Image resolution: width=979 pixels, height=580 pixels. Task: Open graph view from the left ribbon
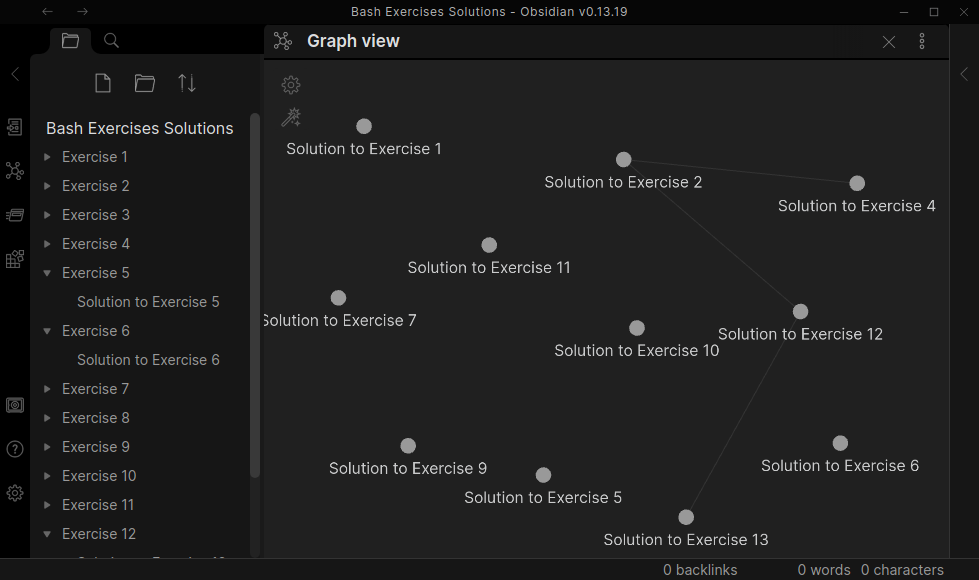tap(15, 171)
